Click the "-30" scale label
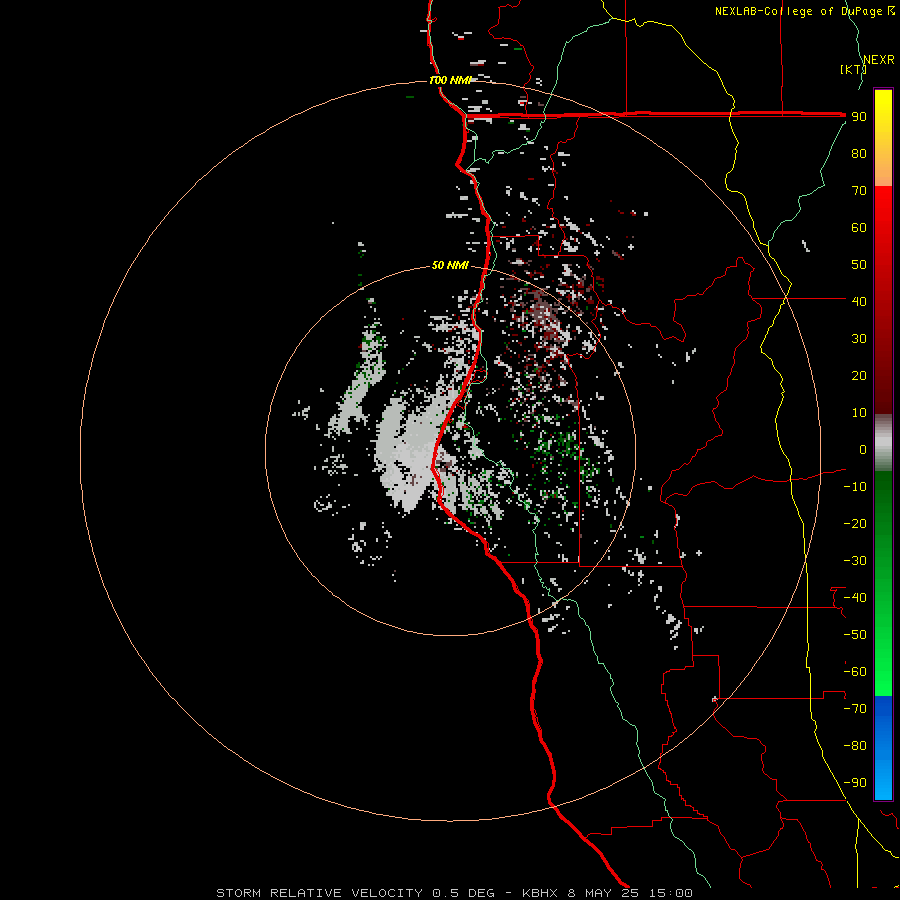 coord(855,561)
